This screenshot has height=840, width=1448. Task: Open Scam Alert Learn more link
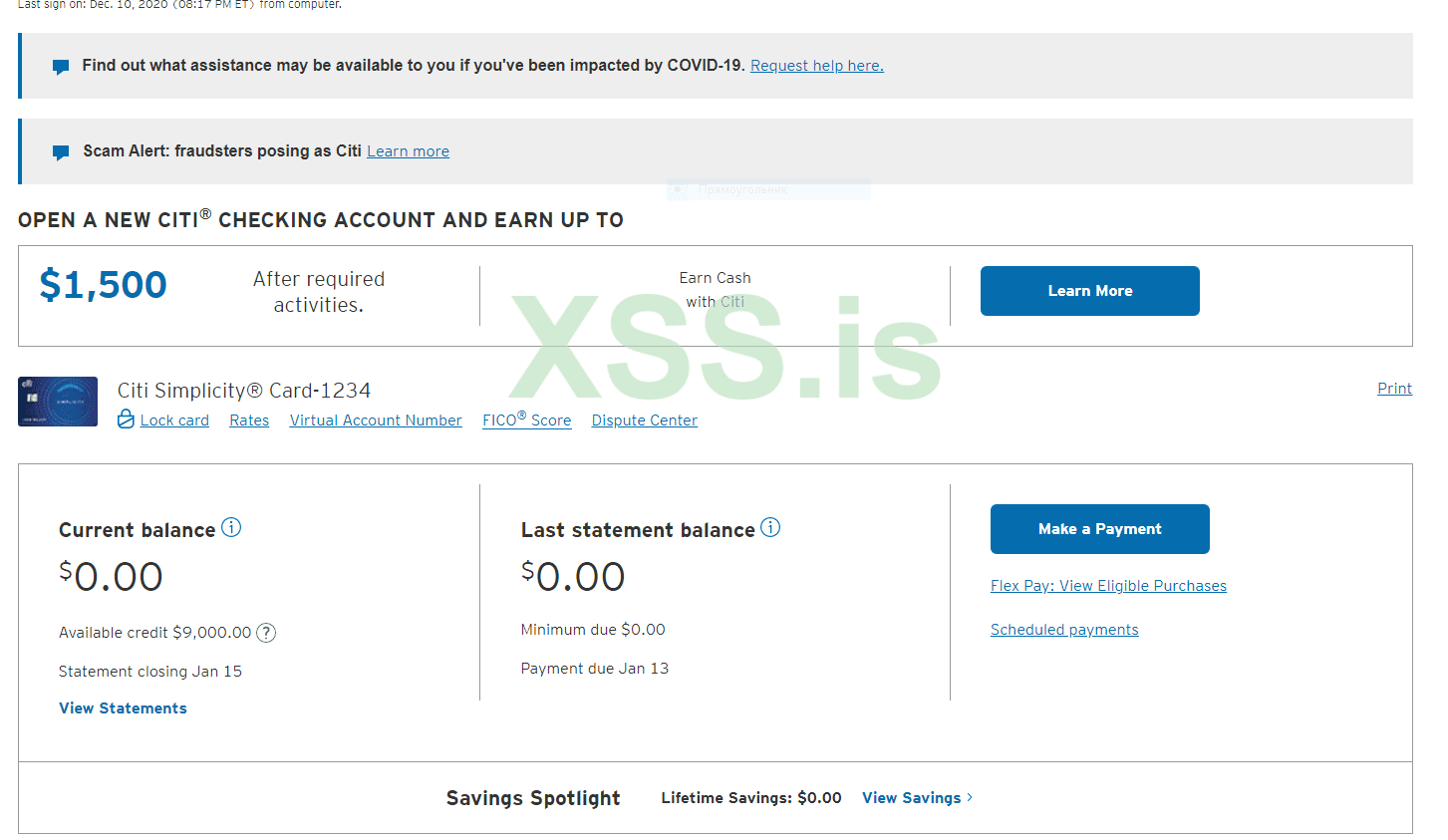(408, 151)
